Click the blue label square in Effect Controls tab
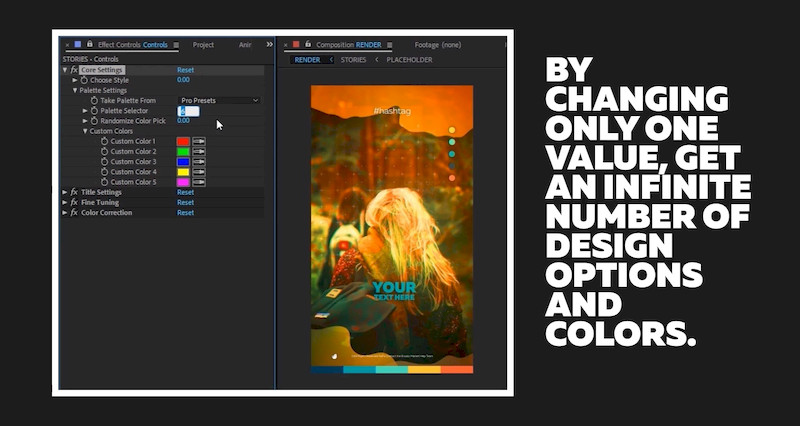 point(78,44)
